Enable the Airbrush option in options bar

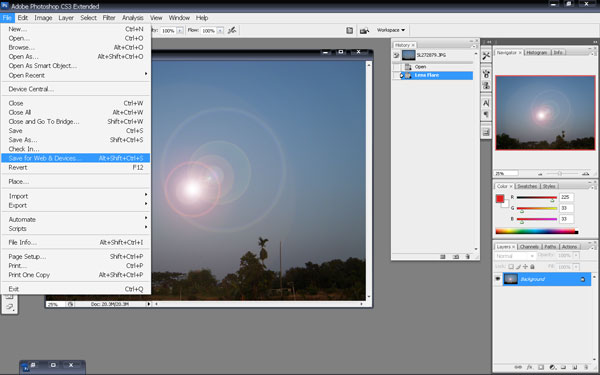pyautogui.click(x=232, y=30)
